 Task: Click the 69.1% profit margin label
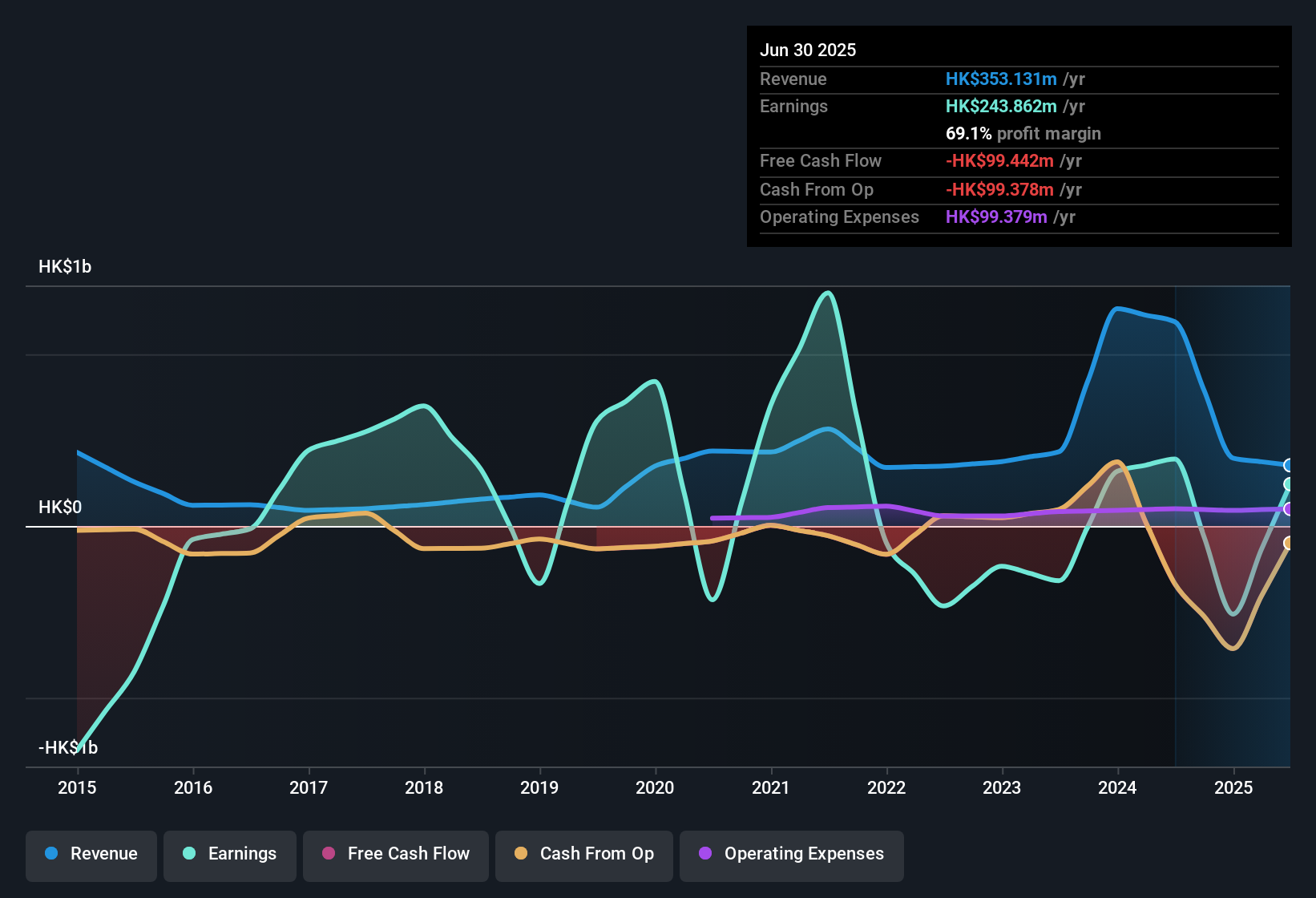(x=1023, y=134)
